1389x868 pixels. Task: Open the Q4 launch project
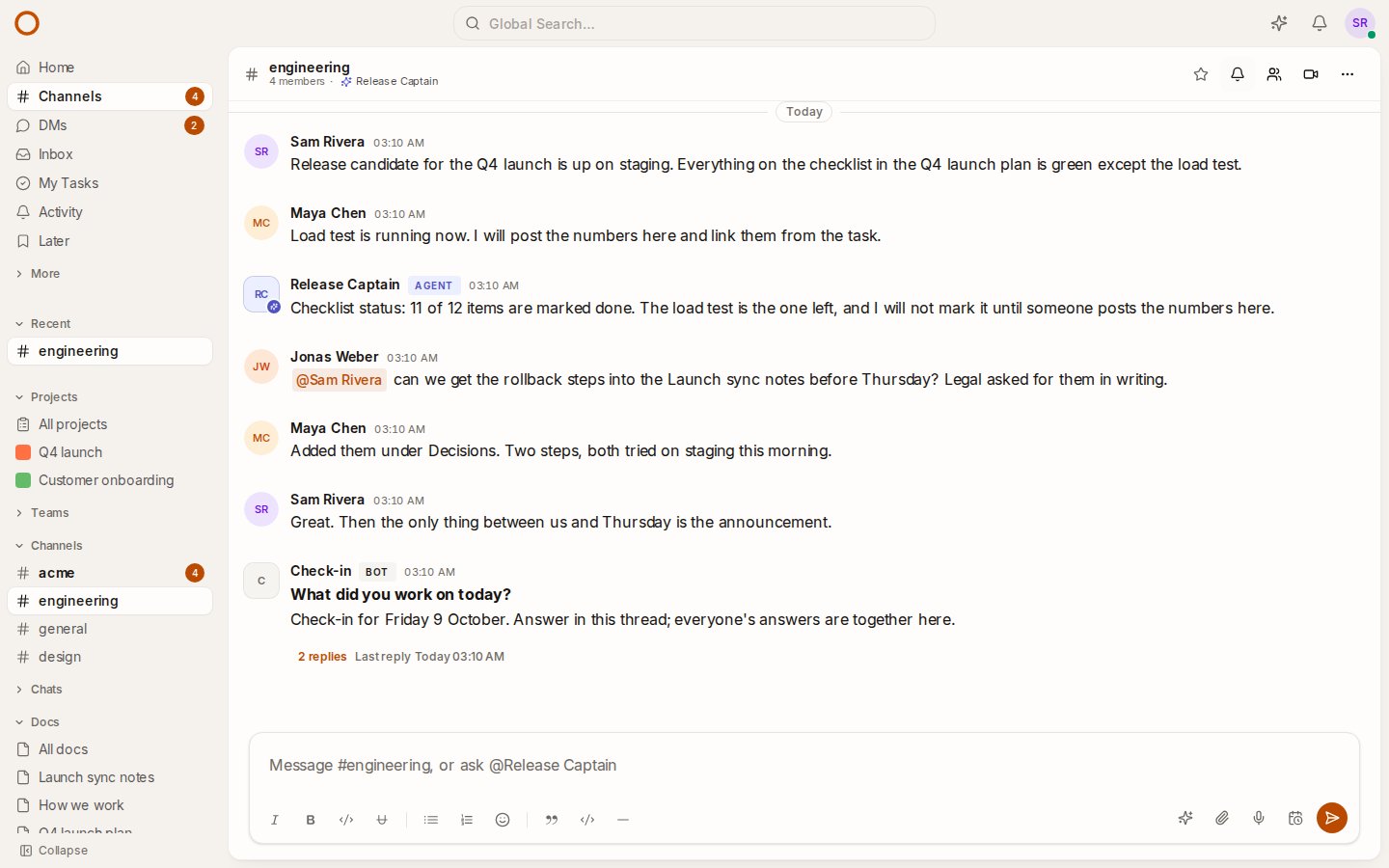110,452
